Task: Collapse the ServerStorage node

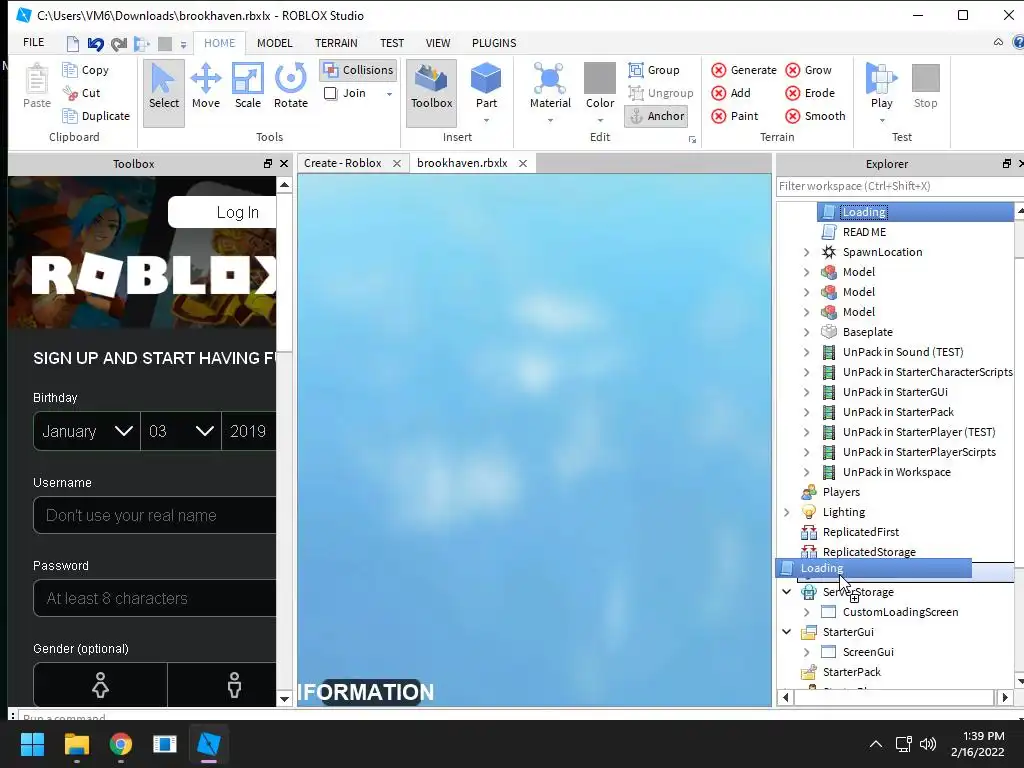Action: [x=786, y=592]
